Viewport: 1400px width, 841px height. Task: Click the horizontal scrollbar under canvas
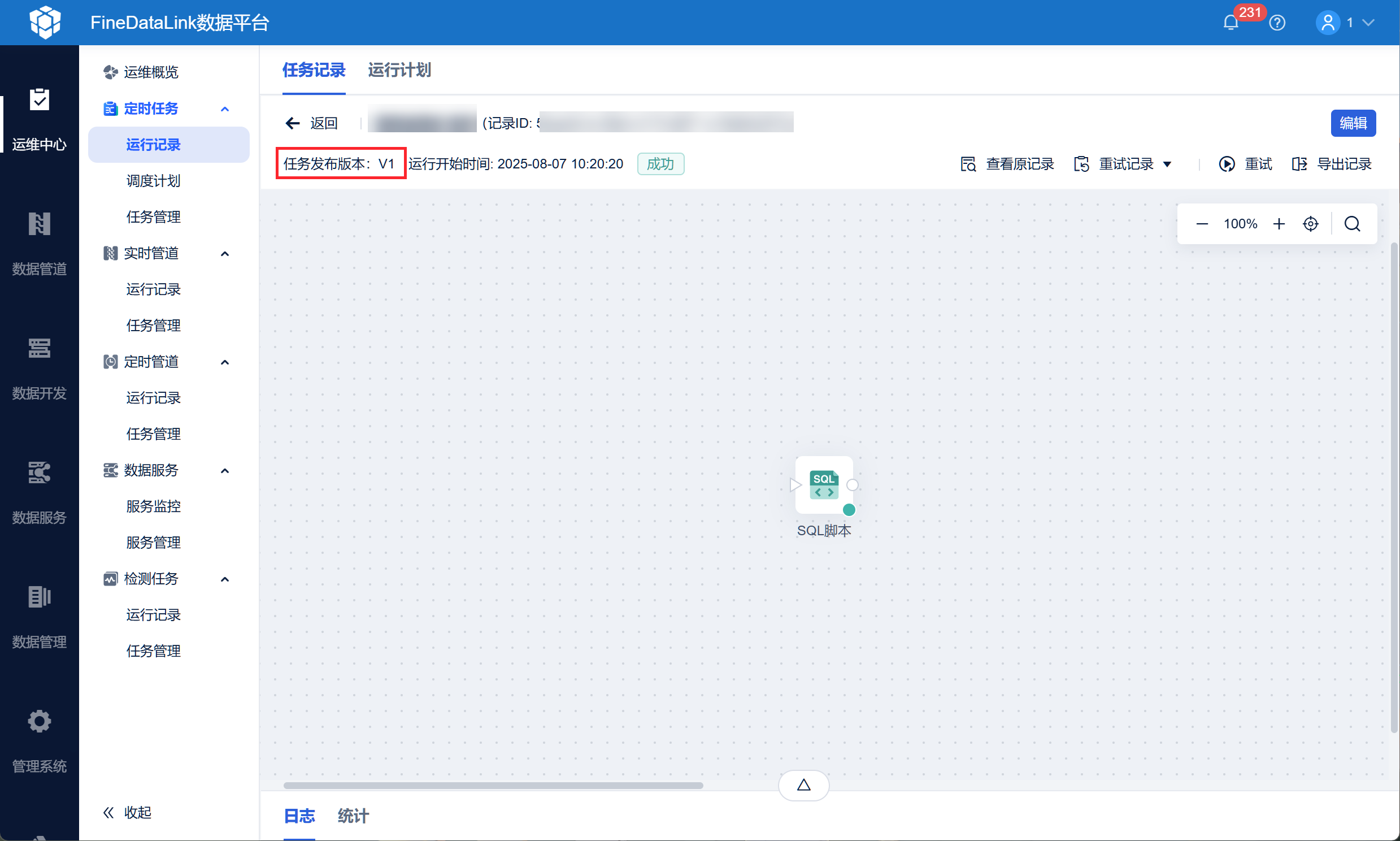click(x=493, y=786)
